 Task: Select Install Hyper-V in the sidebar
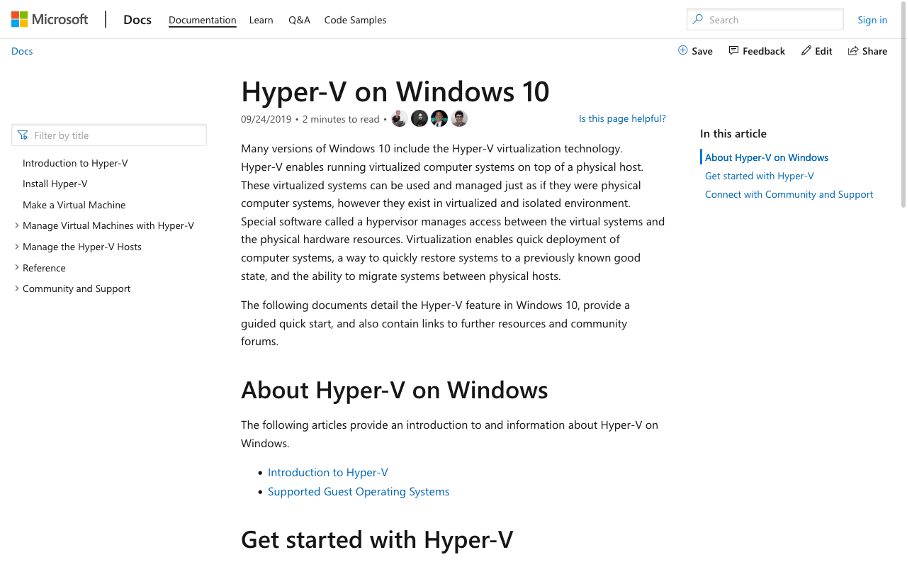[55, 184]
